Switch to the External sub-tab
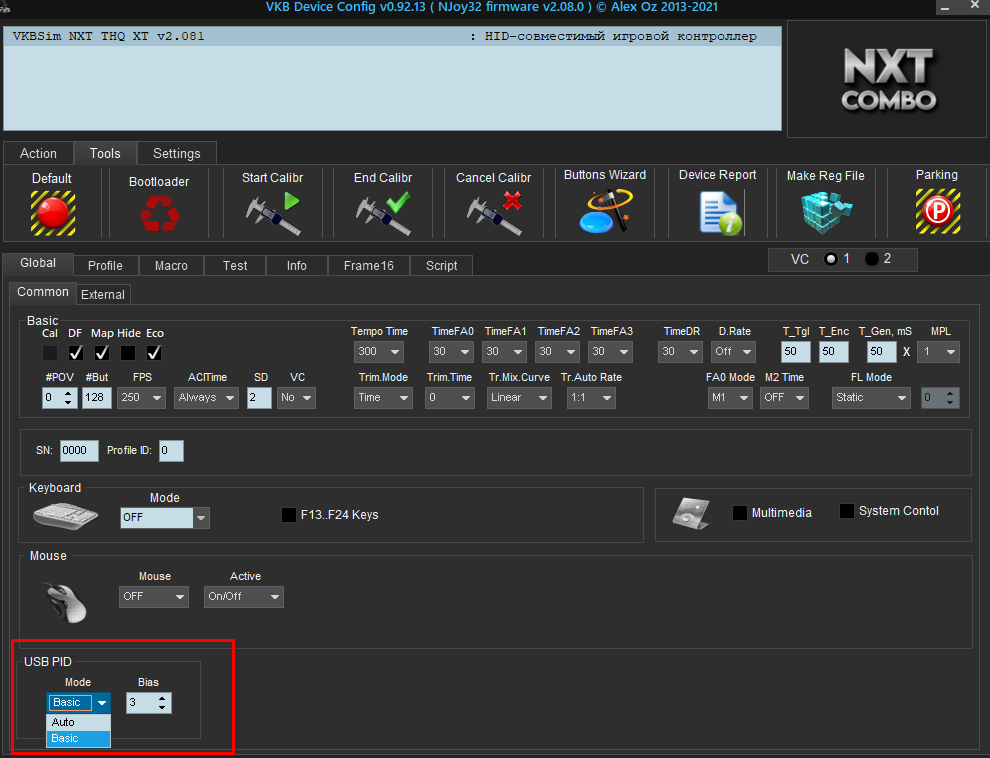The image size is (990, 758). pyautogui.click(x=103, y=294)
